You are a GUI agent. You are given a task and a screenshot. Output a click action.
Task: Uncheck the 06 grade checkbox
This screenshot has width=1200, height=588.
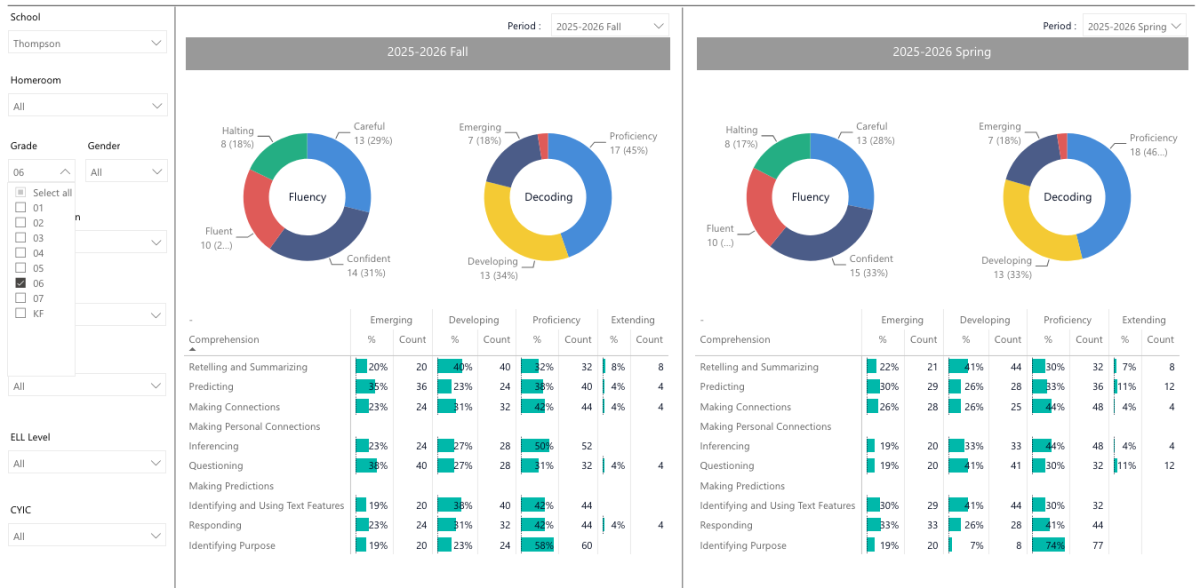[x=20, y=284]
